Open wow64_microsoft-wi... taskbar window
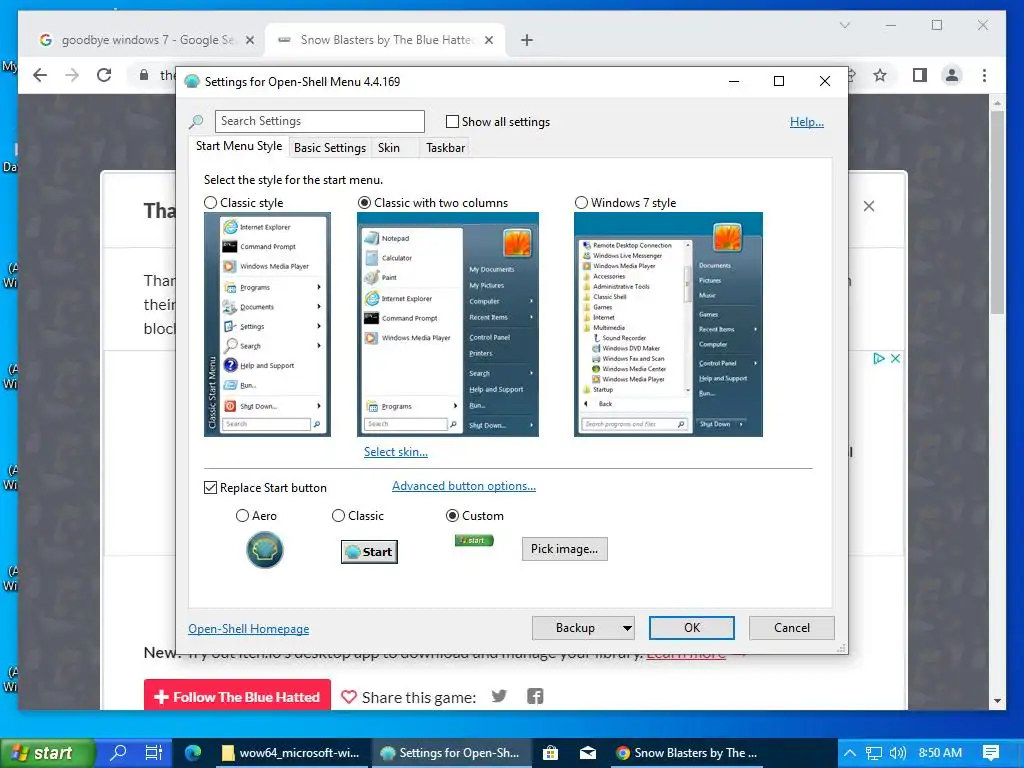Screen dimensions: 1024x768 click(x=291, y=752)
